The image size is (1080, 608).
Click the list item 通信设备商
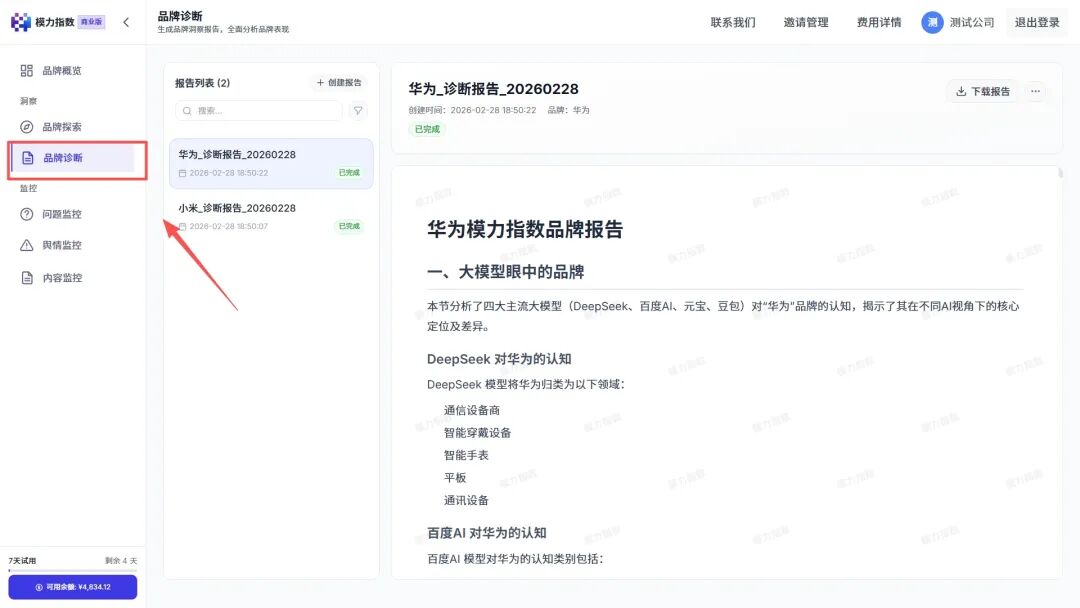[x=472, y=410]
